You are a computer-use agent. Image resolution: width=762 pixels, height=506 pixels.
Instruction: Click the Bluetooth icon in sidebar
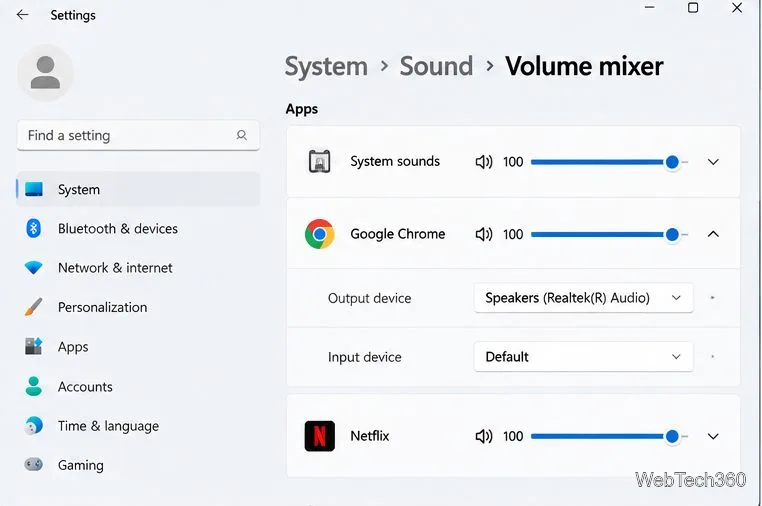click(x=34, y=228)
